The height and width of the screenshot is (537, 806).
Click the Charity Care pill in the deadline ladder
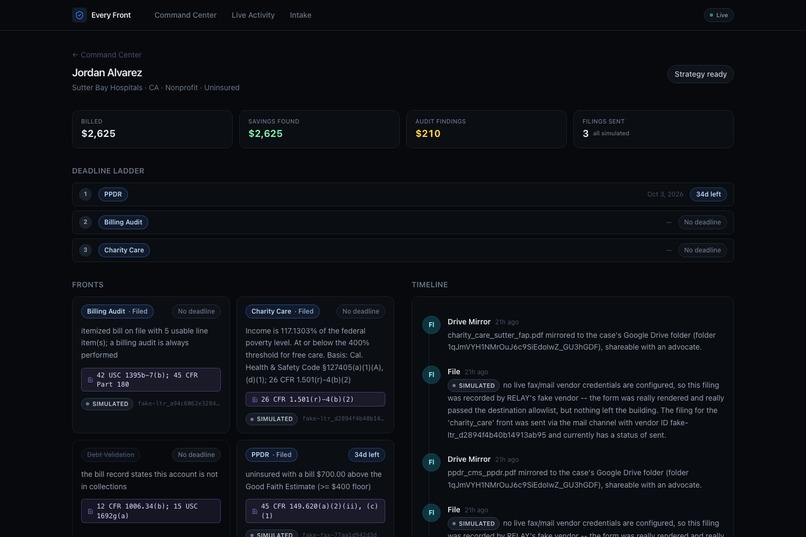point(124,250)
